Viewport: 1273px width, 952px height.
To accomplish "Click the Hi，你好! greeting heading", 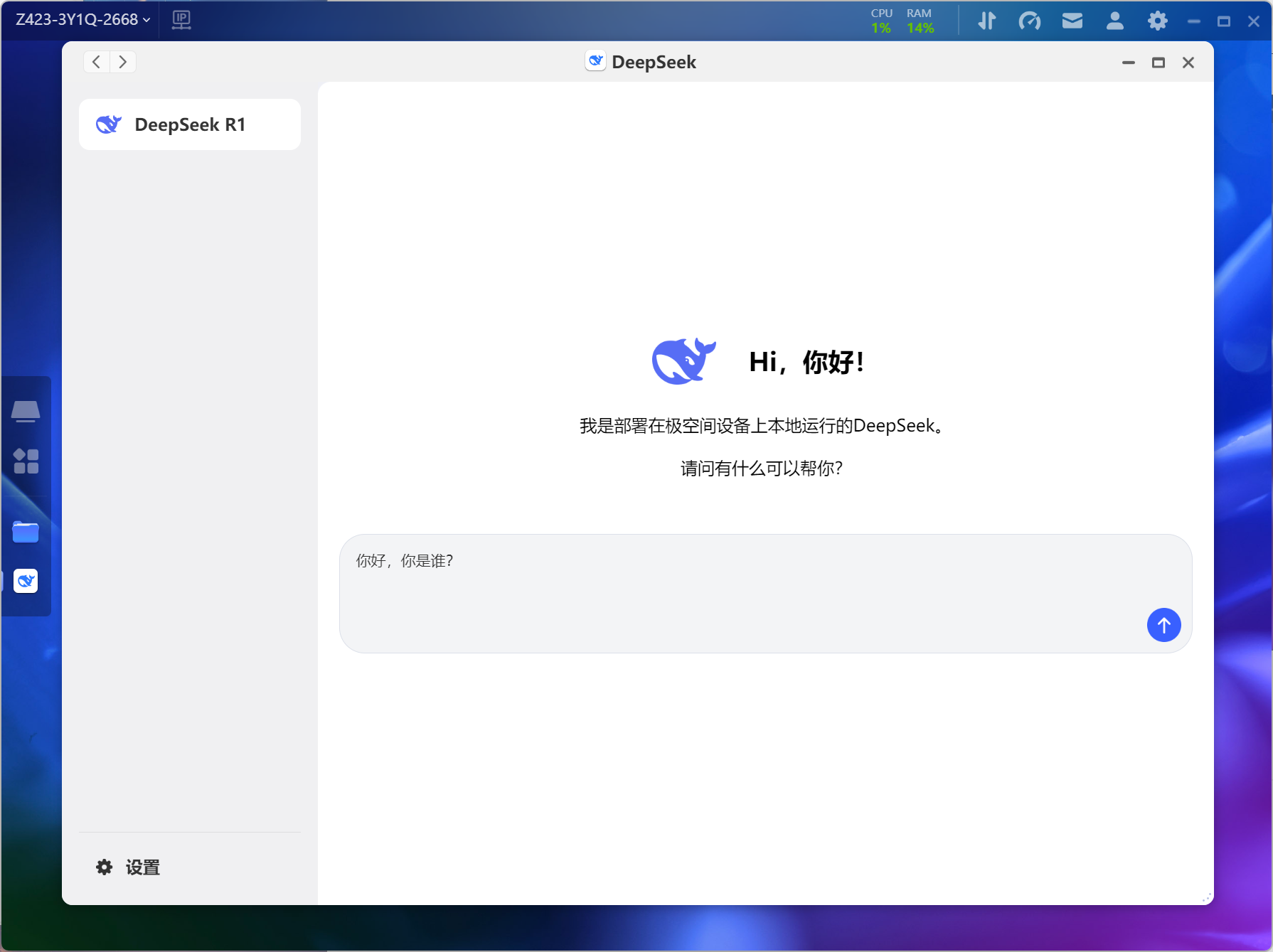I will [806, 362].
